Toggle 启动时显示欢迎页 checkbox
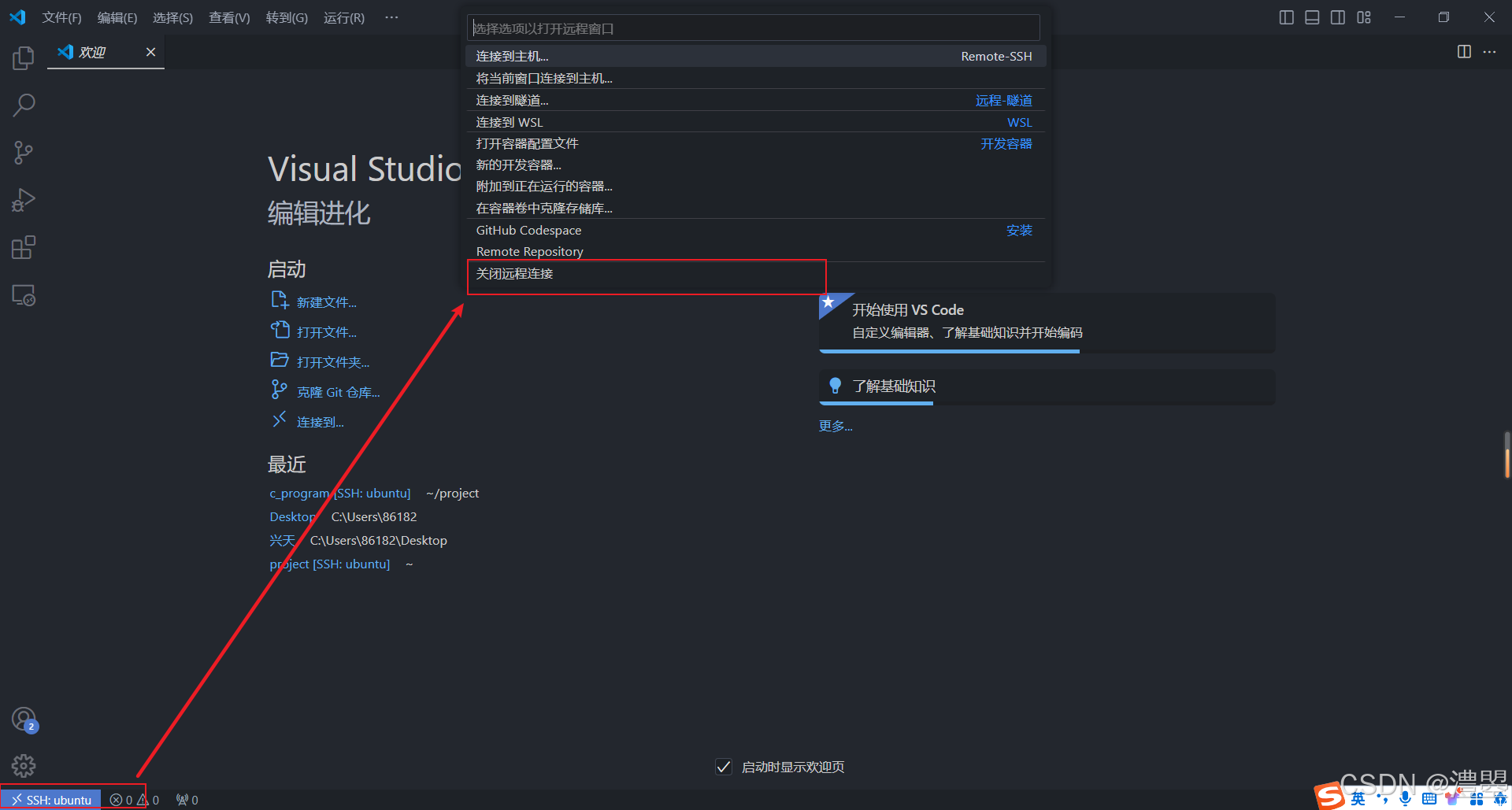 pyautogui.click(x=724, y=767)
